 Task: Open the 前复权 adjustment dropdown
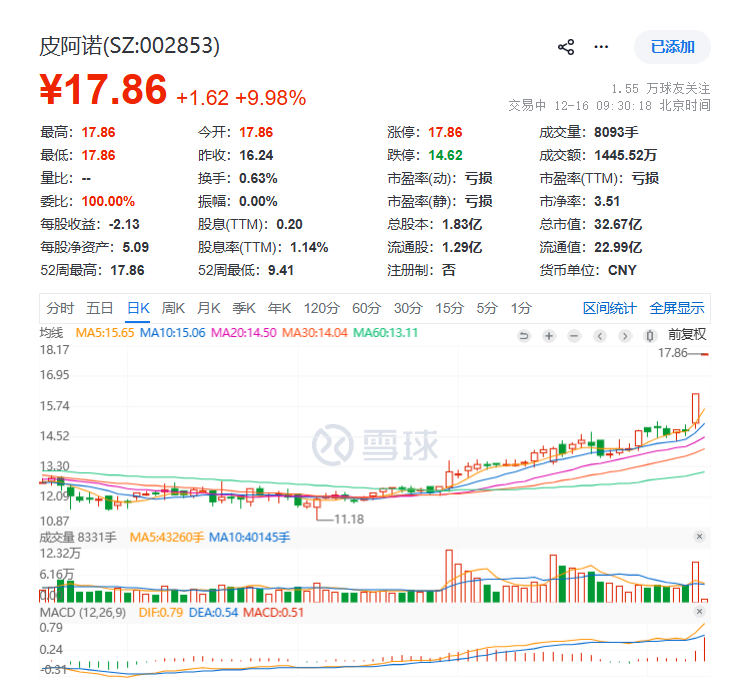pos(687,335)
